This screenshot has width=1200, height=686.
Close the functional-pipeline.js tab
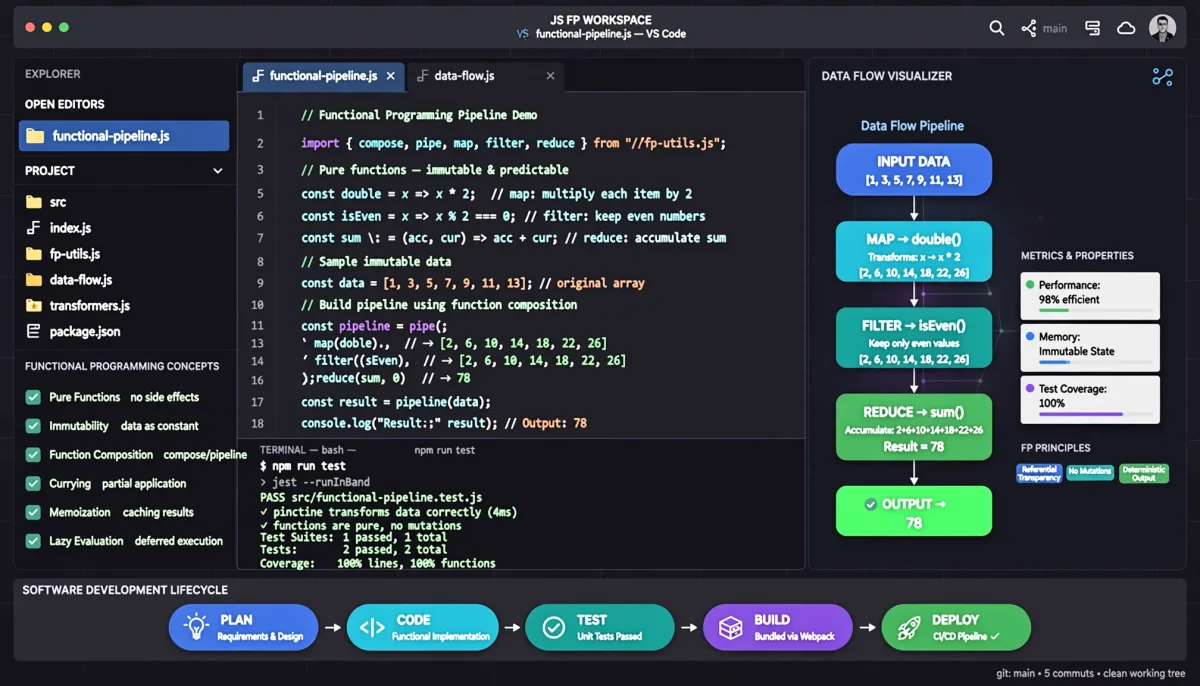(391, 76)
